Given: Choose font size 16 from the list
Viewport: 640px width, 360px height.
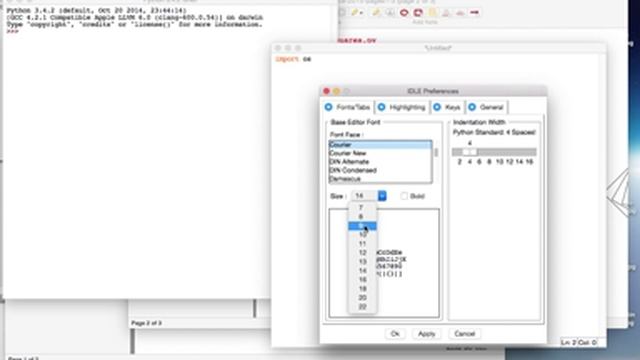Looking at the screenshot, I should click(362, 280).
